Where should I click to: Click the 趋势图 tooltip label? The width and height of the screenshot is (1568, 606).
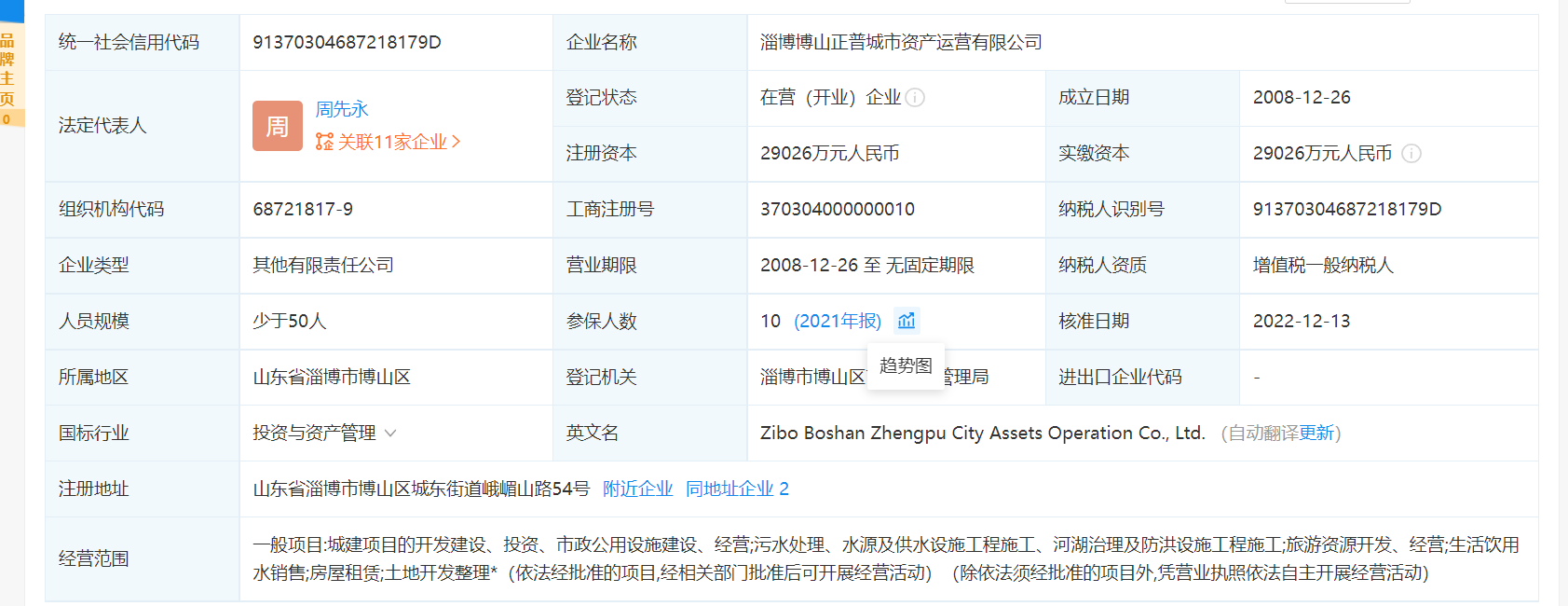coord(906,365)
